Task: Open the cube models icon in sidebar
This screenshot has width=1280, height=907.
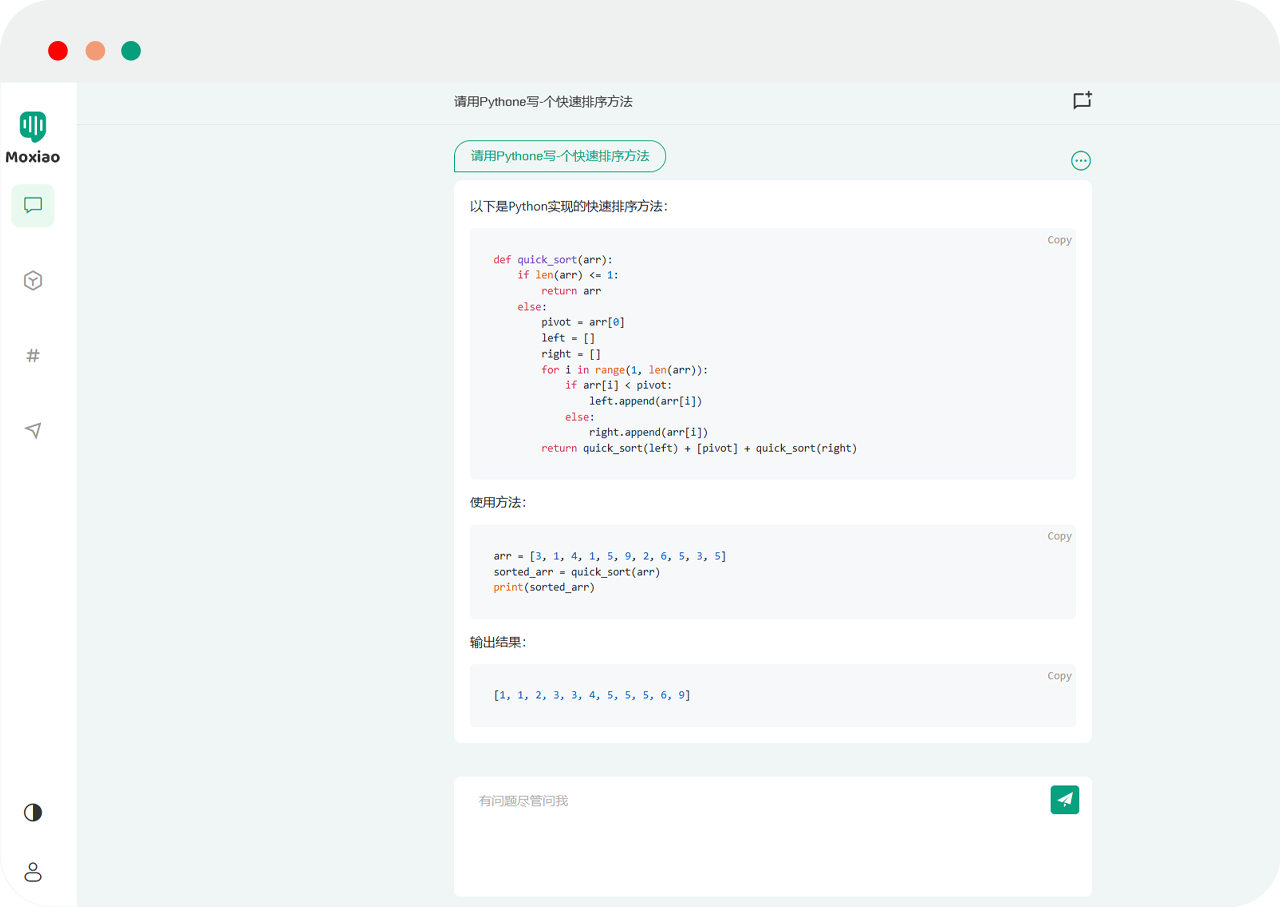Action: [33, 280]
